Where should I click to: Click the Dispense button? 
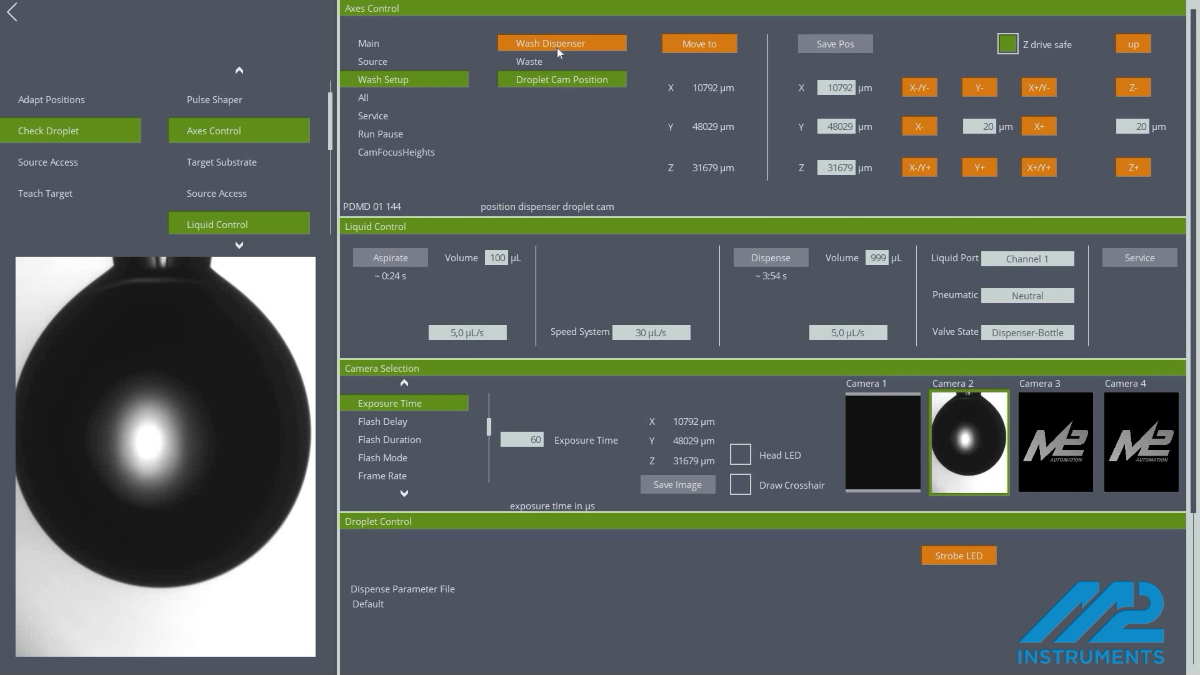pyautogui.click(x=770, y=258)
